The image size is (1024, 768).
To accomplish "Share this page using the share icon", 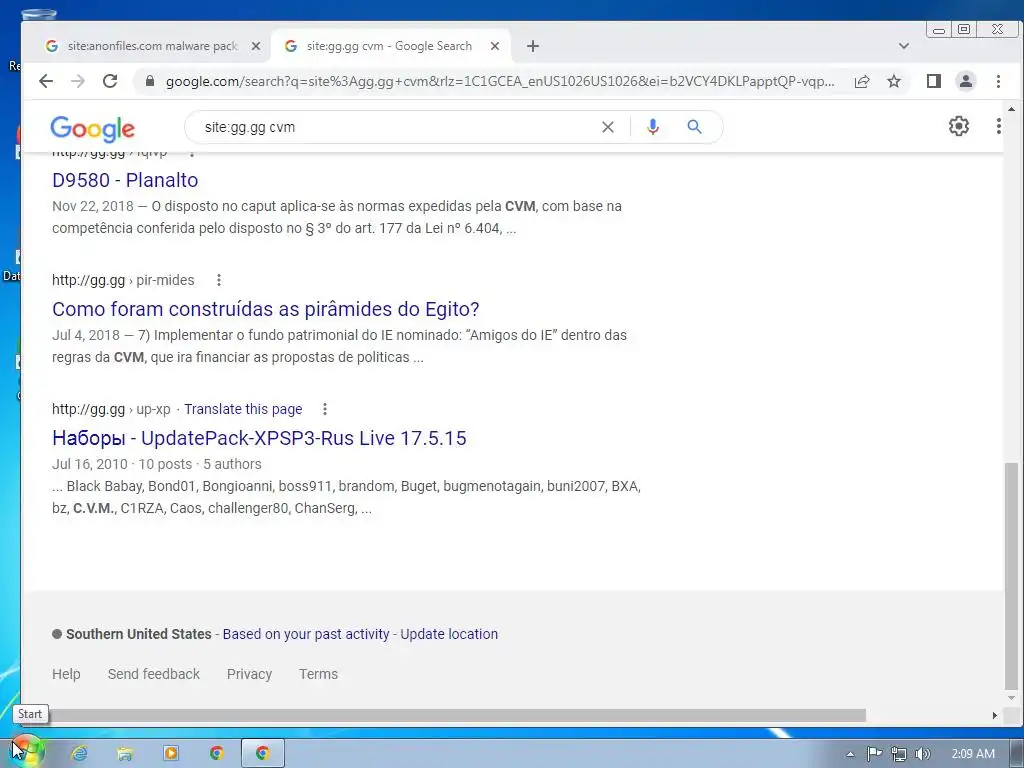I will 862,81.
